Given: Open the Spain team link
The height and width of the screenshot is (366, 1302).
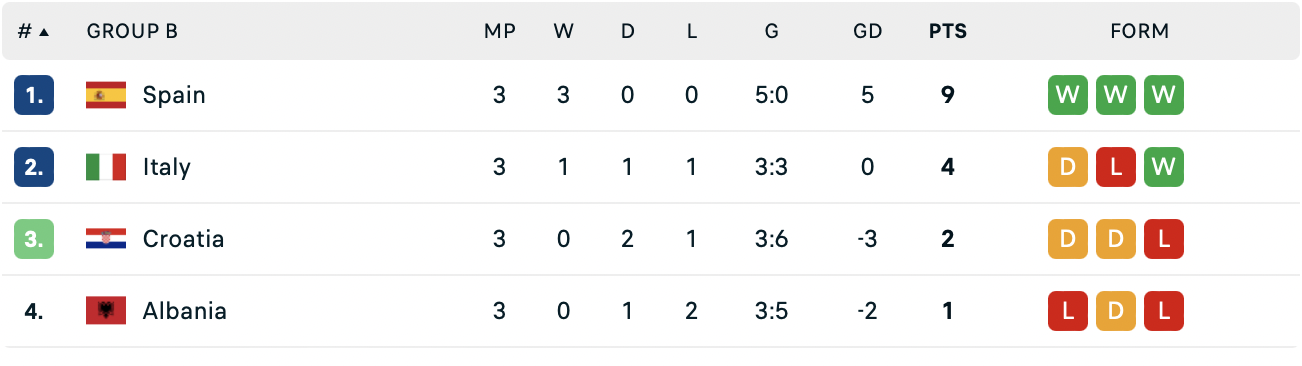Looking at the screenshot, I should coord(174,95).
